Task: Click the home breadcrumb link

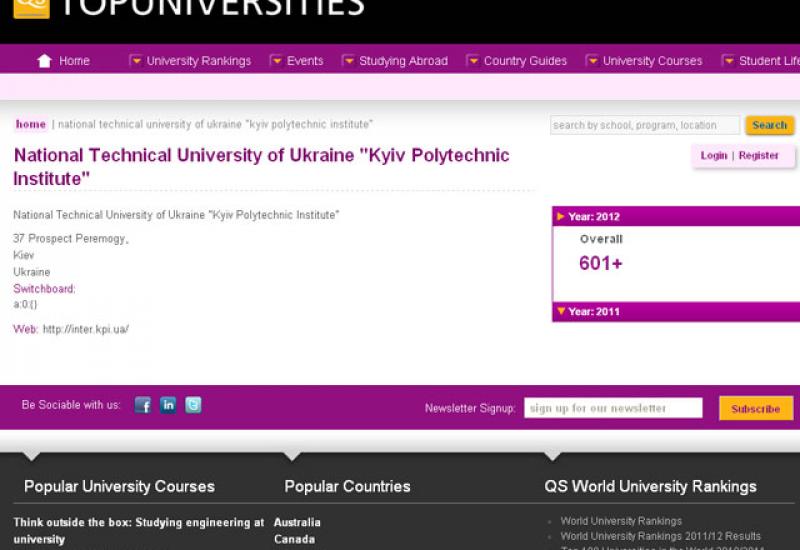Action: click(x=31, y=124)
